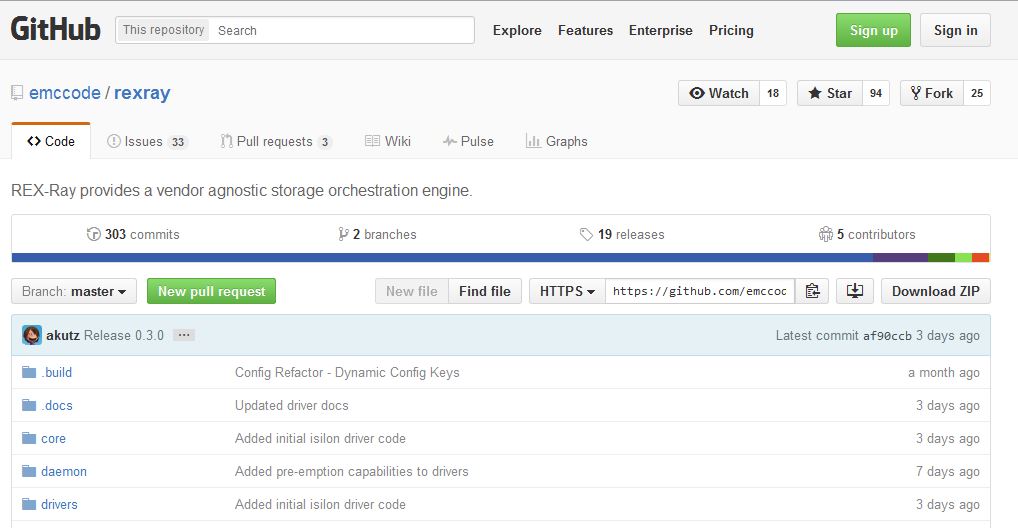Click the Sign in button
The image size is (1018, 528).
coord(955,30)
